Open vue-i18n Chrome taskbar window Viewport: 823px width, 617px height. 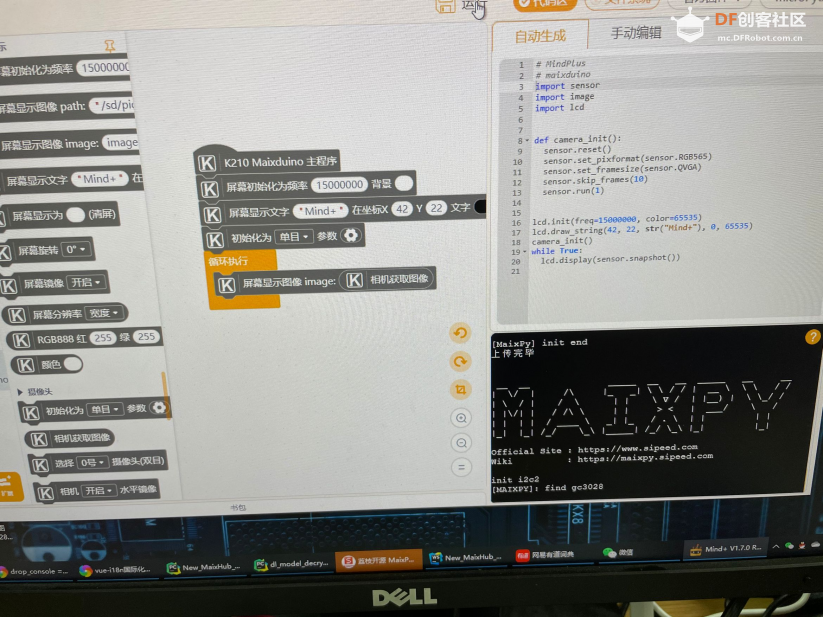pos(114,570)
